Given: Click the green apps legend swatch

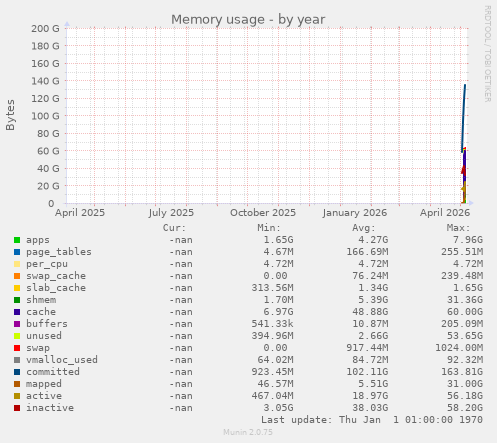Looking at the screenshot, I should 17,240.
